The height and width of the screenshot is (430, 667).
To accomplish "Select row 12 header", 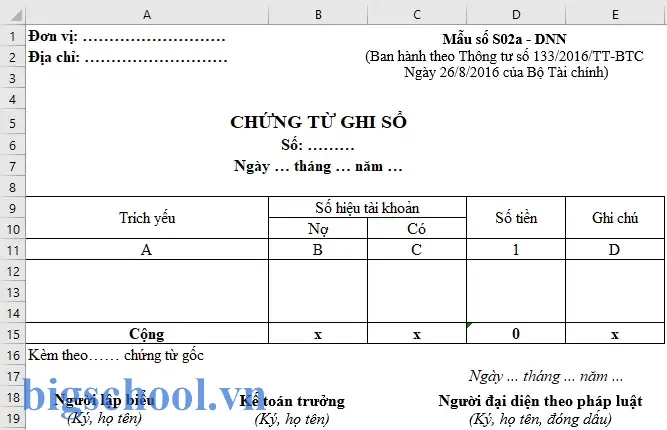I will tap(13, 271).
